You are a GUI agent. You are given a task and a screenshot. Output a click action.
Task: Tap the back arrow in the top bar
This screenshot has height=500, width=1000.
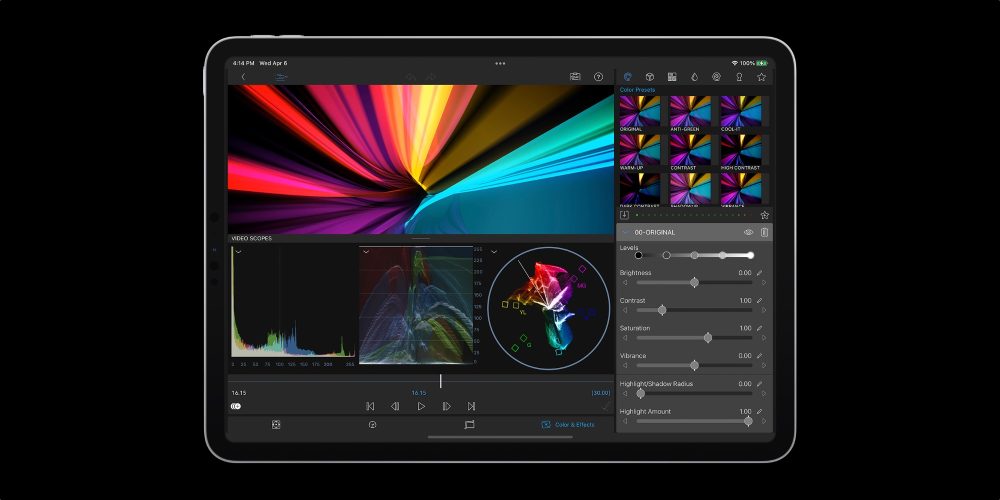pyautogui.click(x=243, y=76)
